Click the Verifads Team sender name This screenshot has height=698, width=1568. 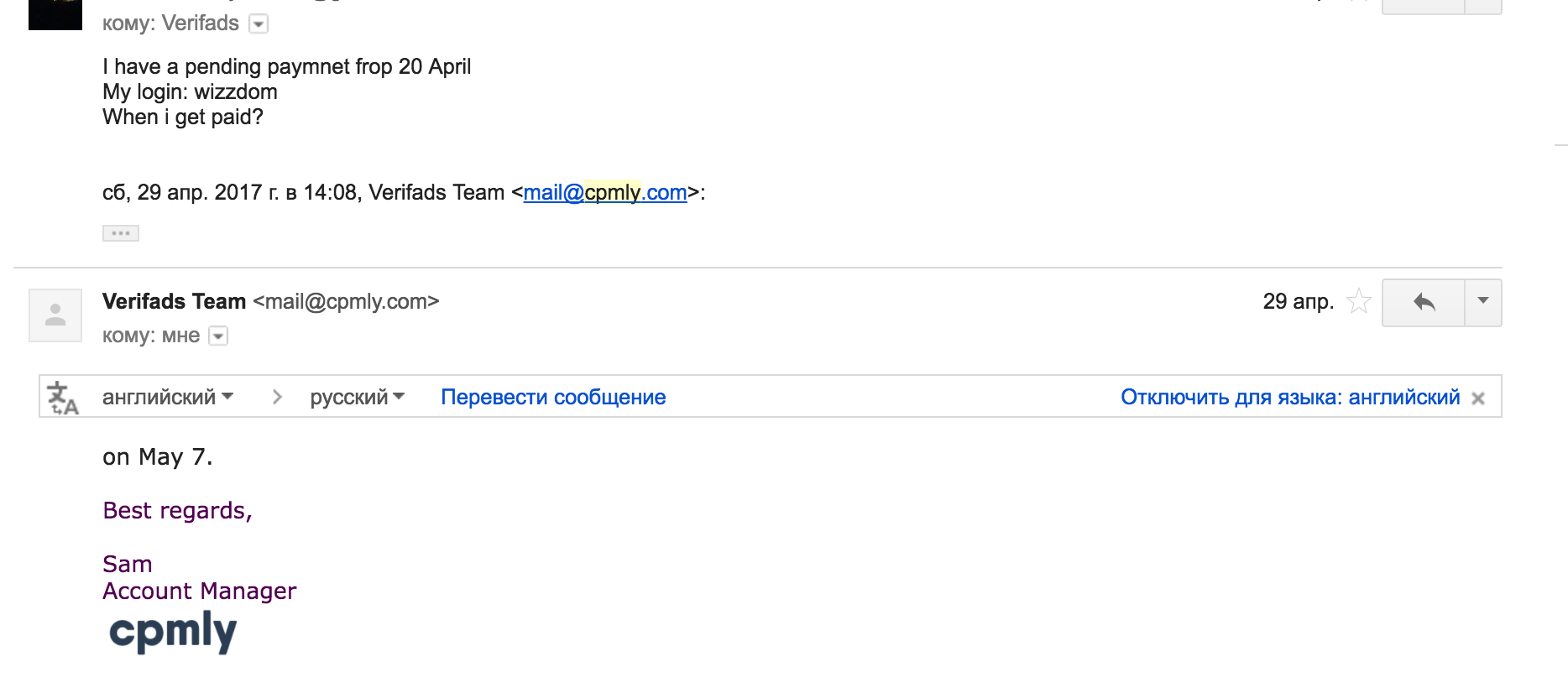[174, 301]
